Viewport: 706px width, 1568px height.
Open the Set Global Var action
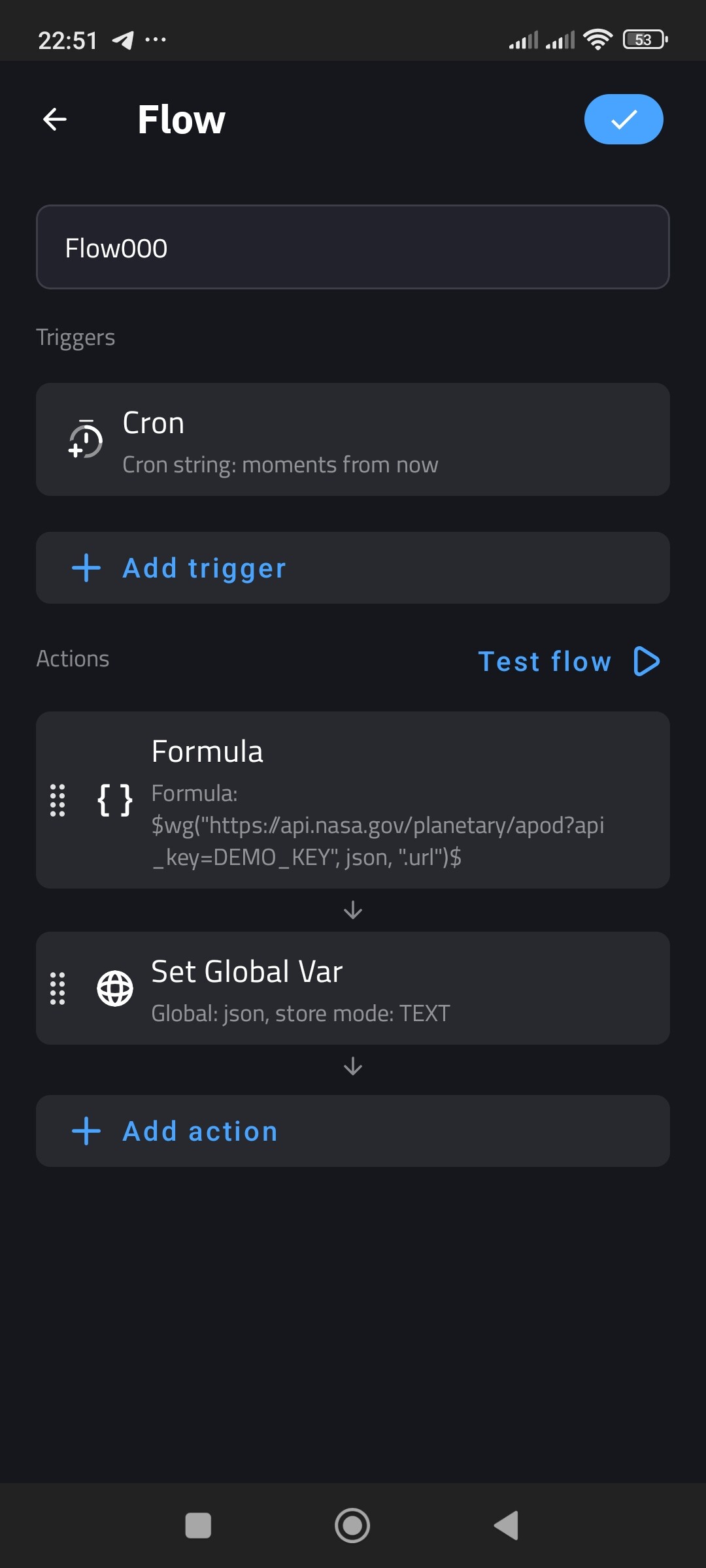click(x=392, y=988)
